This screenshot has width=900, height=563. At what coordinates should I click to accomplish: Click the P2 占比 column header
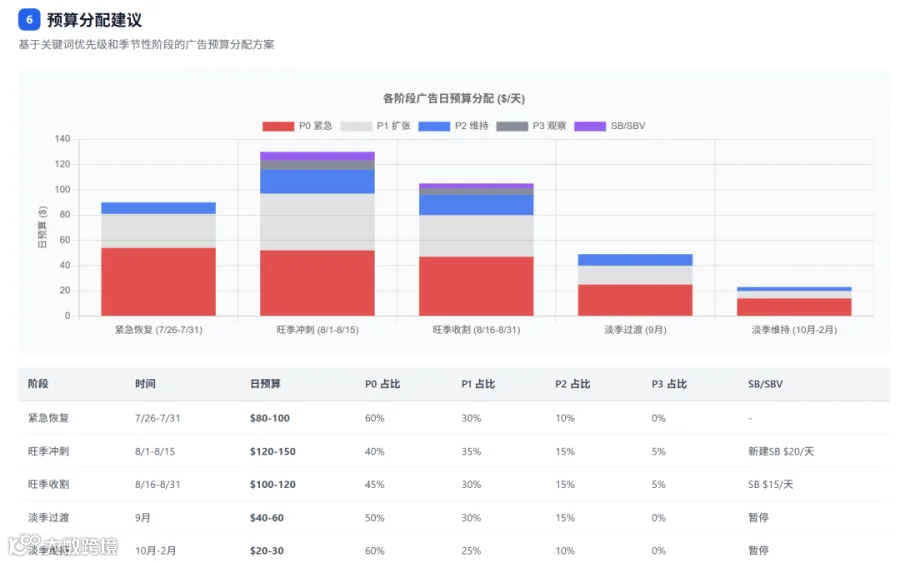[x=572, y=384]
